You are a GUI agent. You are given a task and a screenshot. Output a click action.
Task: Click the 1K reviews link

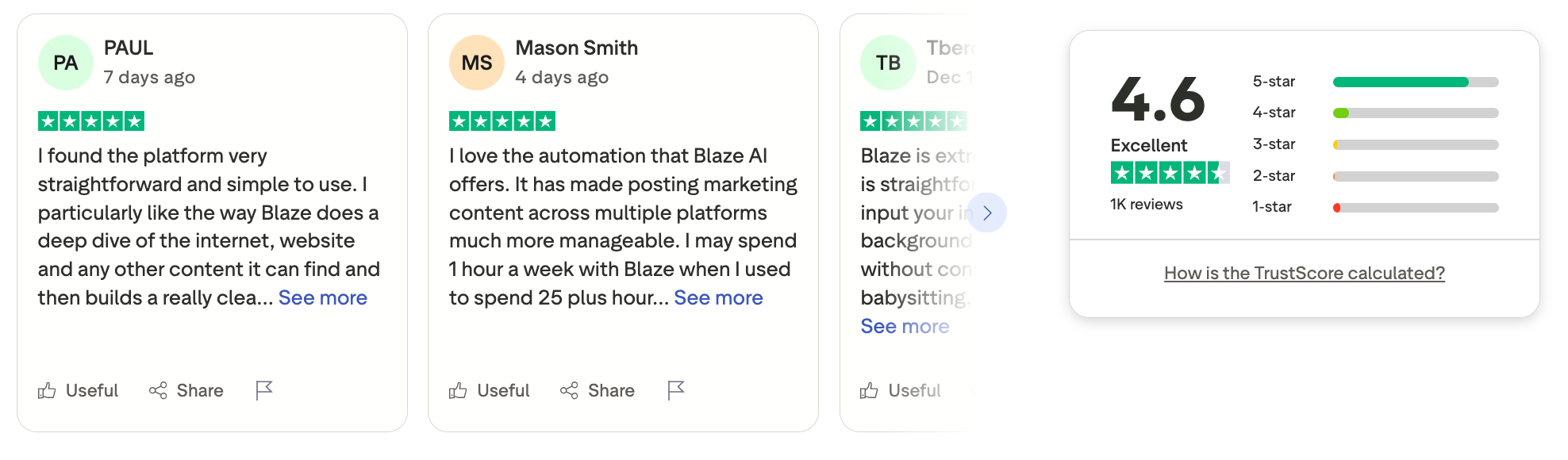pos(1144,204)
